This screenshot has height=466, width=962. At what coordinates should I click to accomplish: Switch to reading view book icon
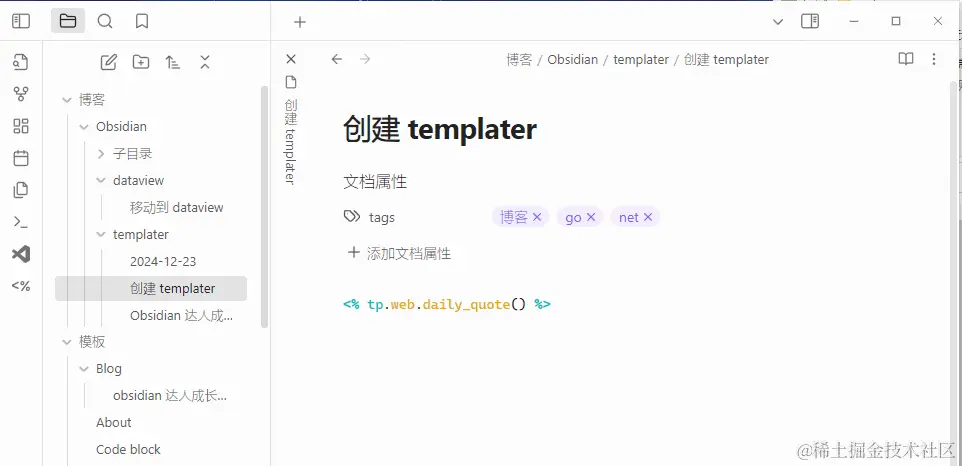tap(906, 59)
